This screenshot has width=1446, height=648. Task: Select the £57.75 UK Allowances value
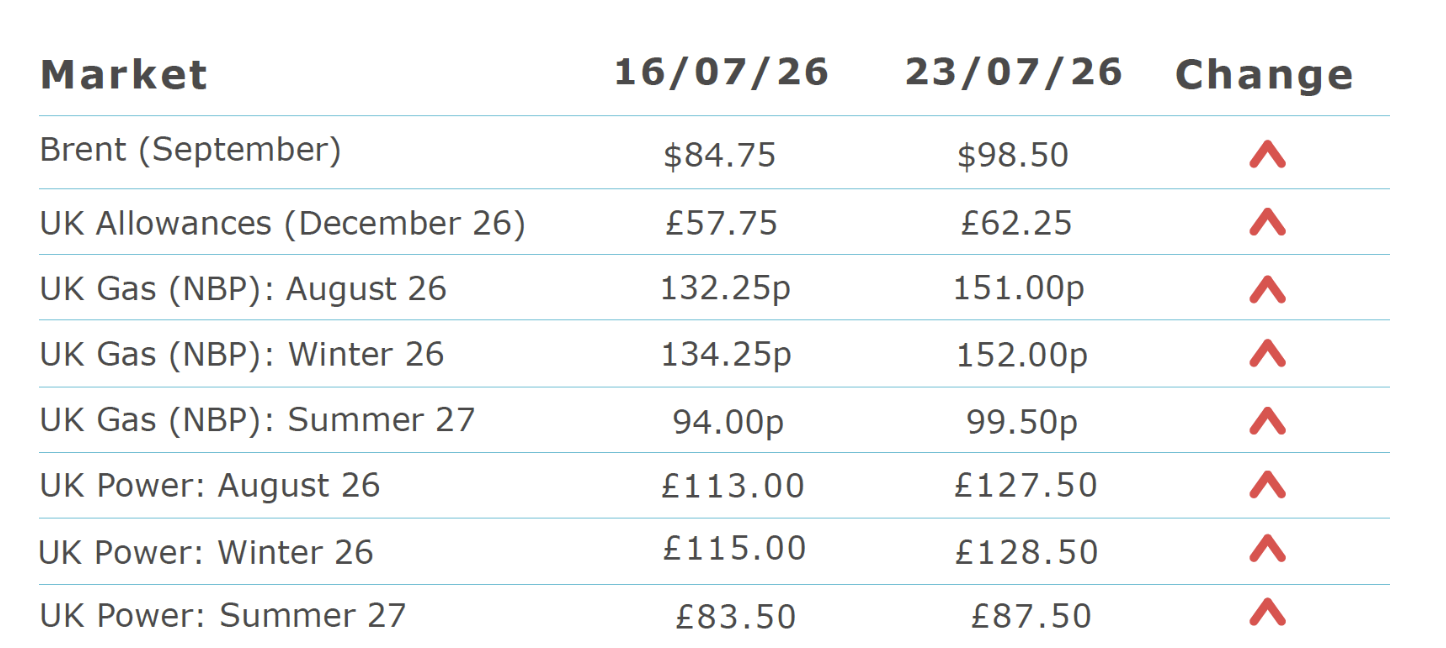(721, 222)
